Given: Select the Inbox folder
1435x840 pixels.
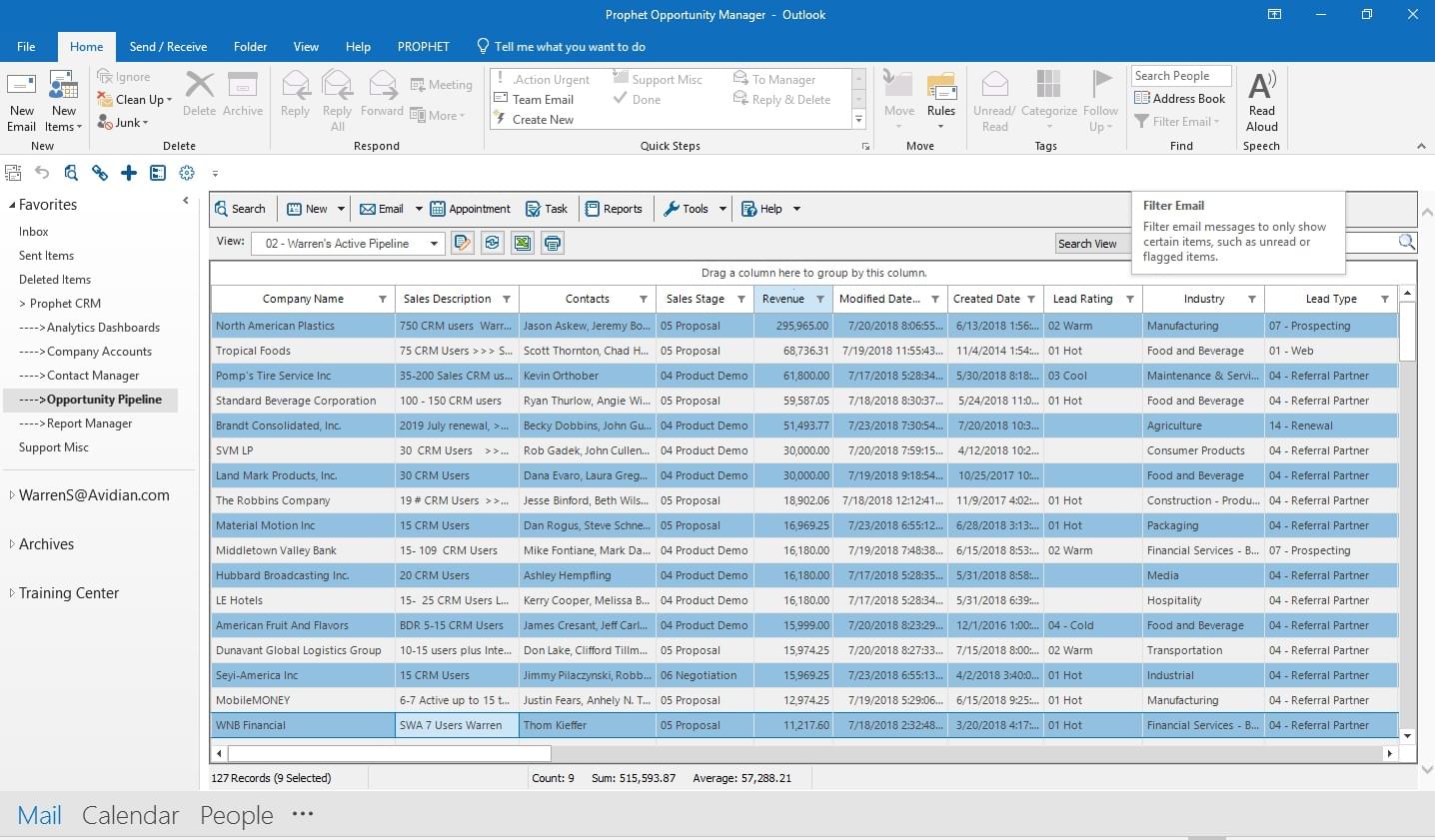Looking at the screenshot, I should (x=34, y=231).
